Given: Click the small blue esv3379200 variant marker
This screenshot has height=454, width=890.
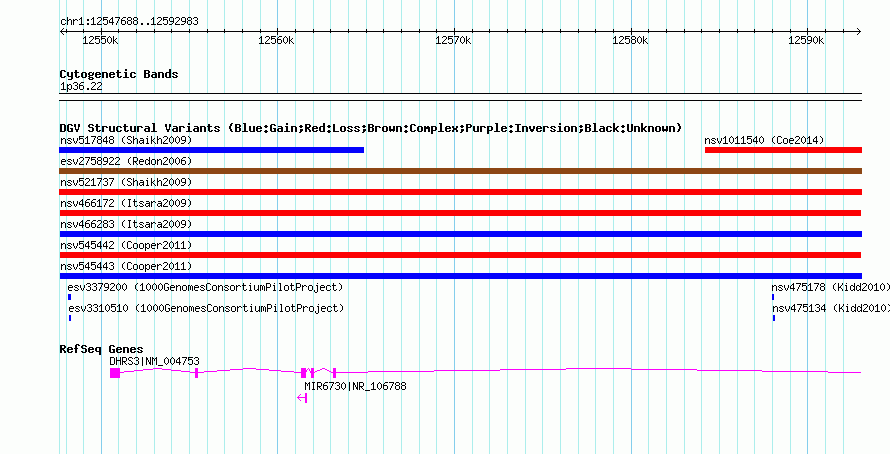Looking at the screenshot, I should click(x=69, y=297).
